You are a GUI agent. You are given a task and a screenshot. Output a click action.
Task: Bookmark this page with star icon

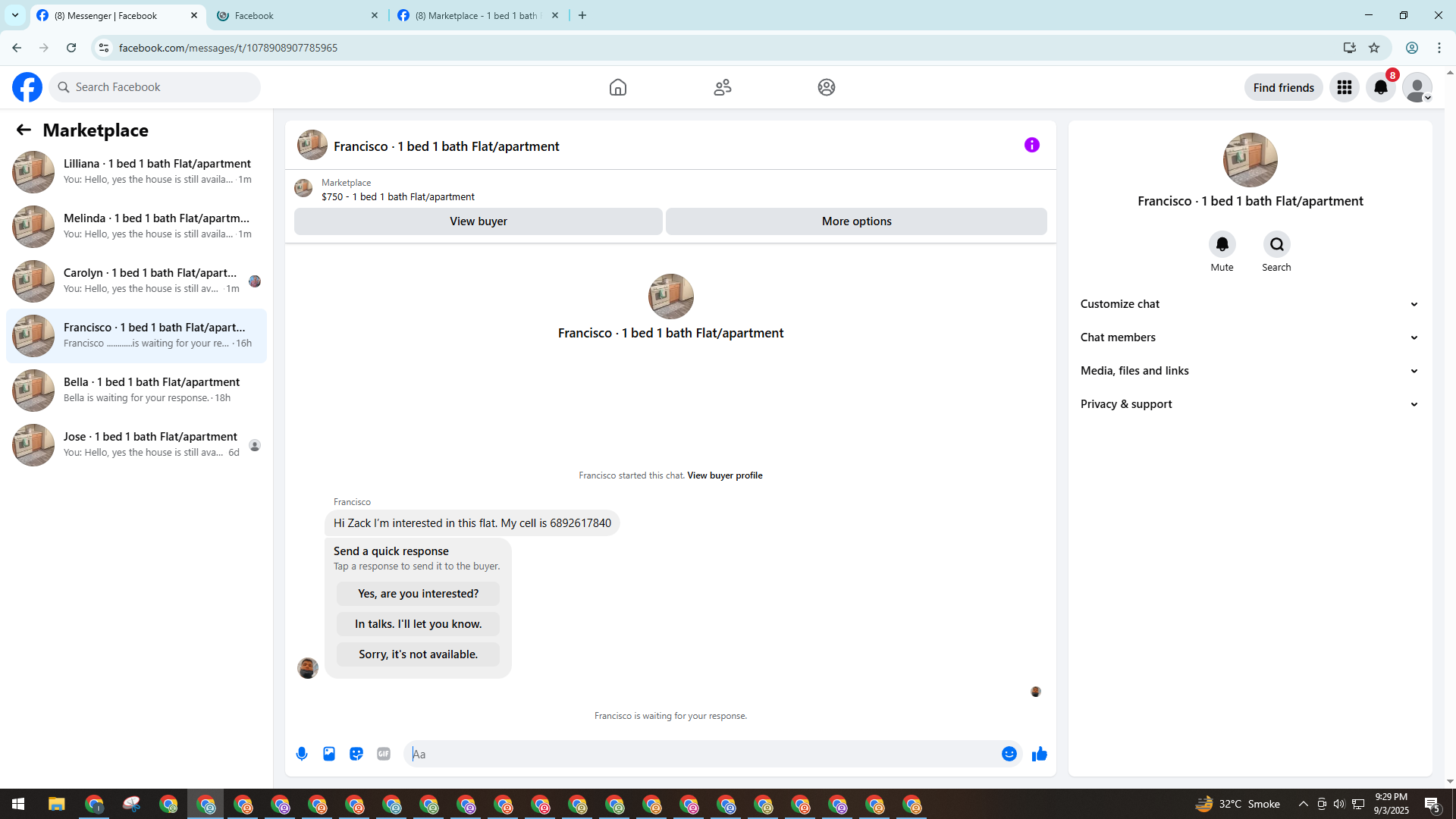click(1374, 48)
